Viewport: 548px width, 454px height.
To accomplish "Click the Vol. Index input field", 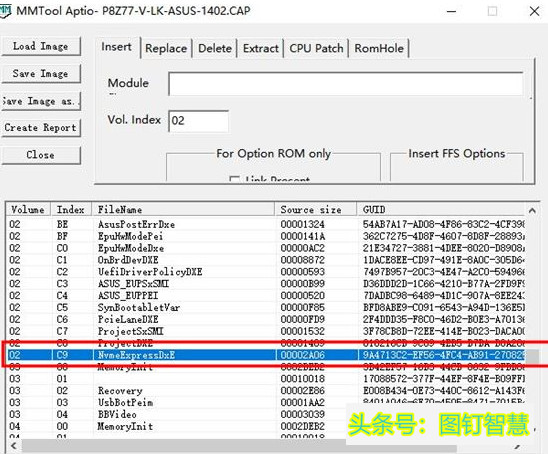I will tap(199, 121).
